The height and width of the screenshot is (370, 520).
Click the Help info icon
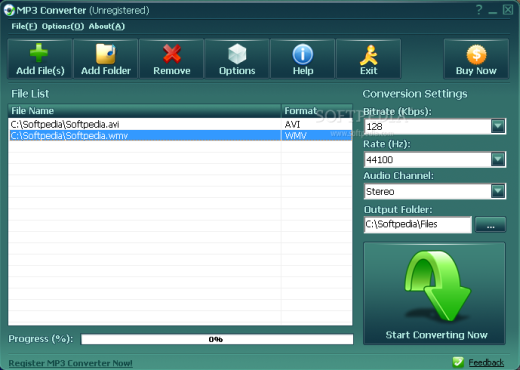pyautogui.click(x=303, y=54)
